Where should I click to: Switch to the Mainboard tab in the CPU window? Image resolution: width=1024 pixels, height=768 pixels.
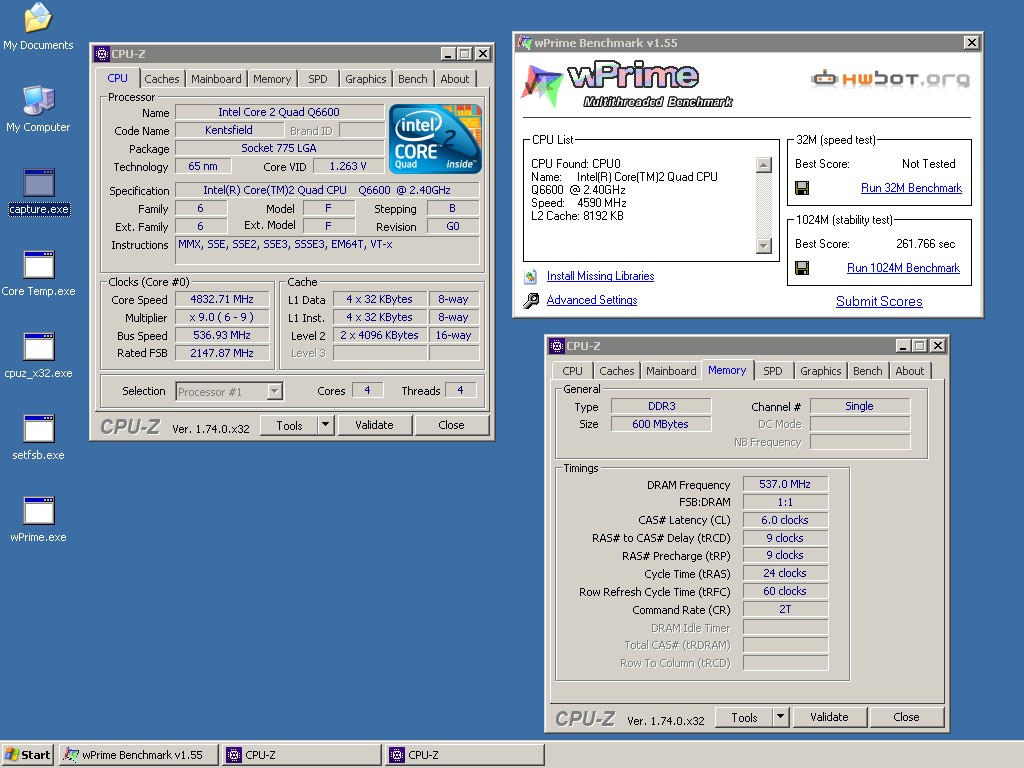[x=216, y=79]
